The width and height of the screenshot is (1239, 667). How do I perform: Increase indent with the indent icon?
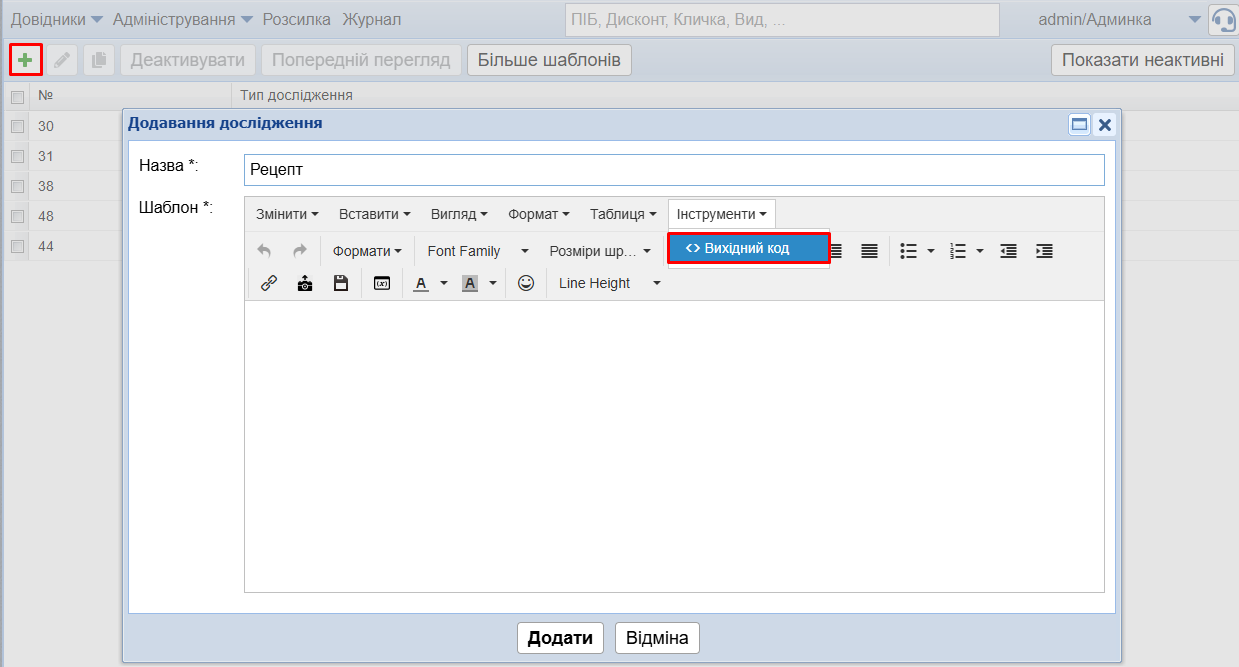tap(1044, 251)
